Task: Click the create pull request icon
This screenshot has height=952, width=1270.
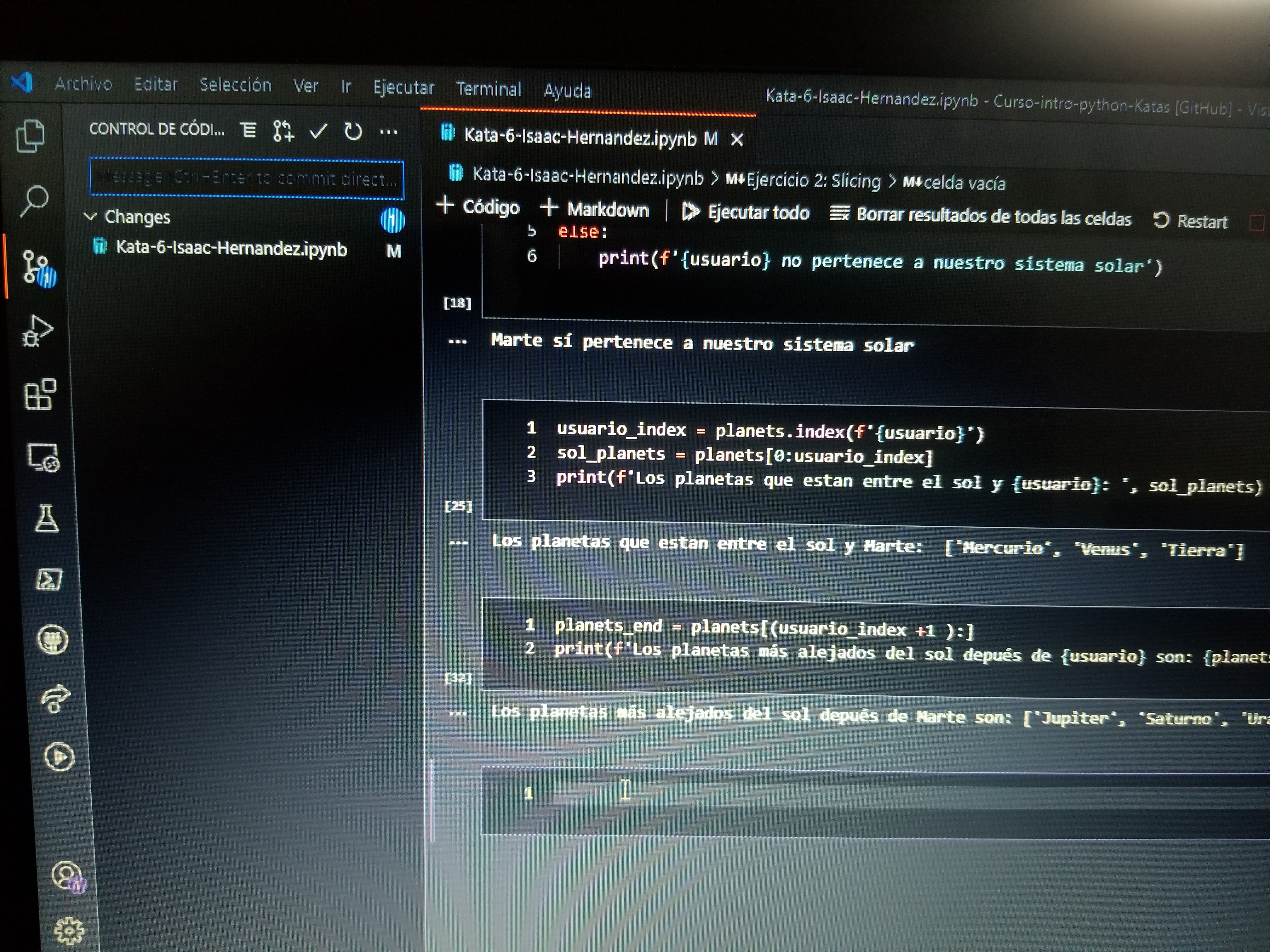Action: tap(283, 131)
